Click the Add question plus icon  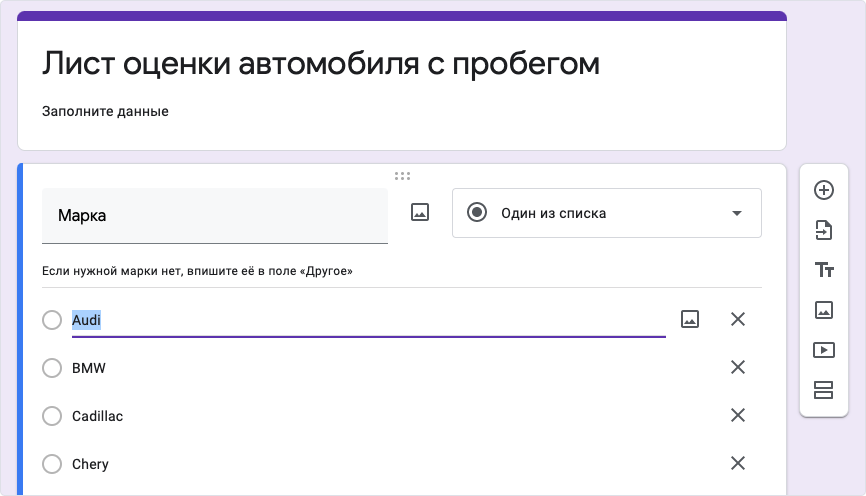[823, 190]
